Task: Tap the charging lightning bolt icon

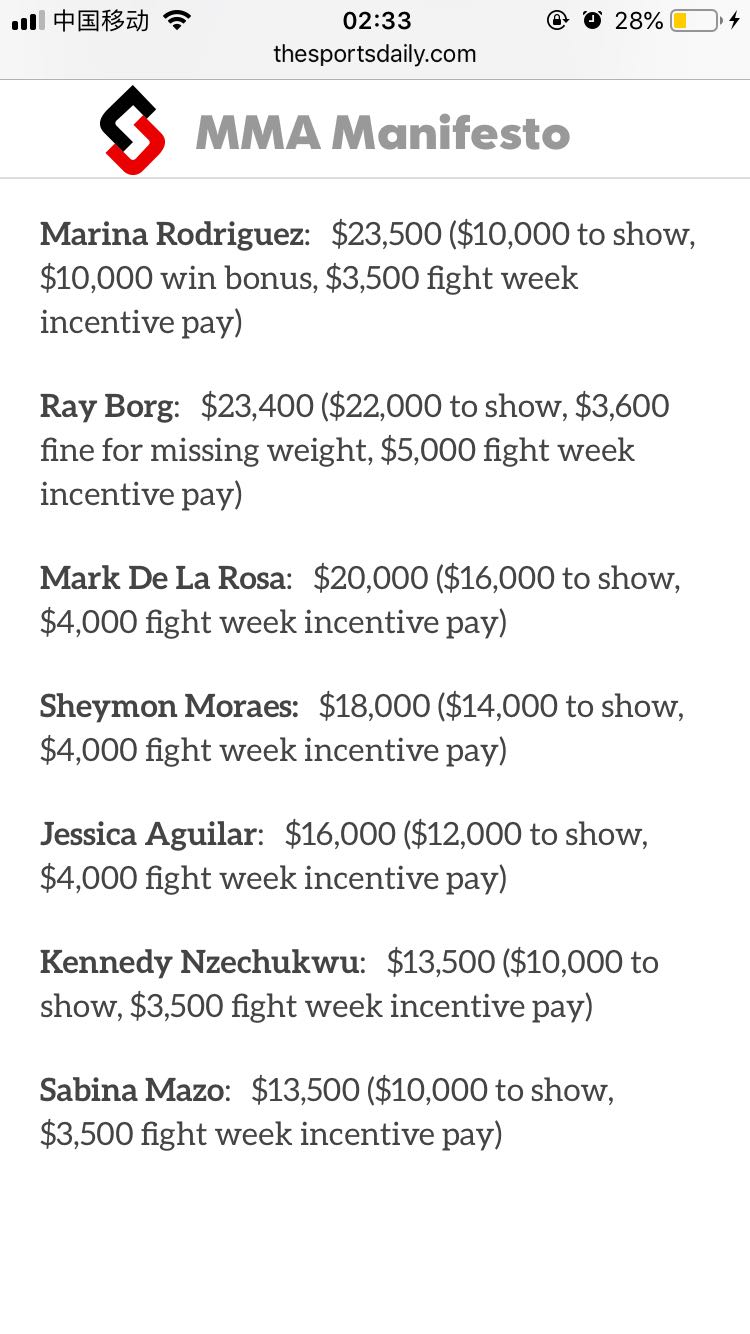Action: [735, 20]
